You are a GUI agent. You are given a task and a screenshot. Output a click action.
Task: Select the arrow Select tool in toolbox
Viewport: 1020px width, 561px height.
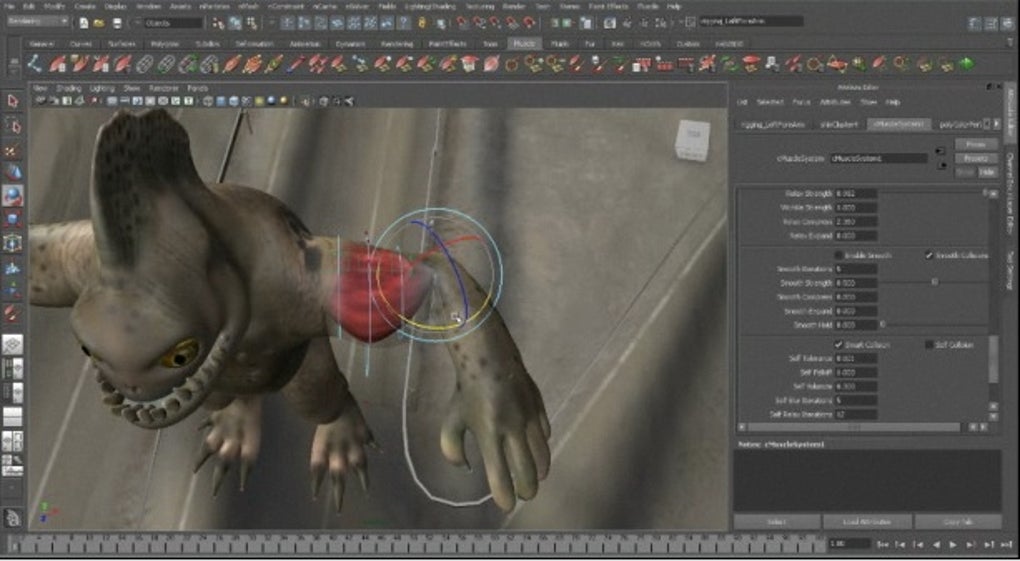pos(12,101)
